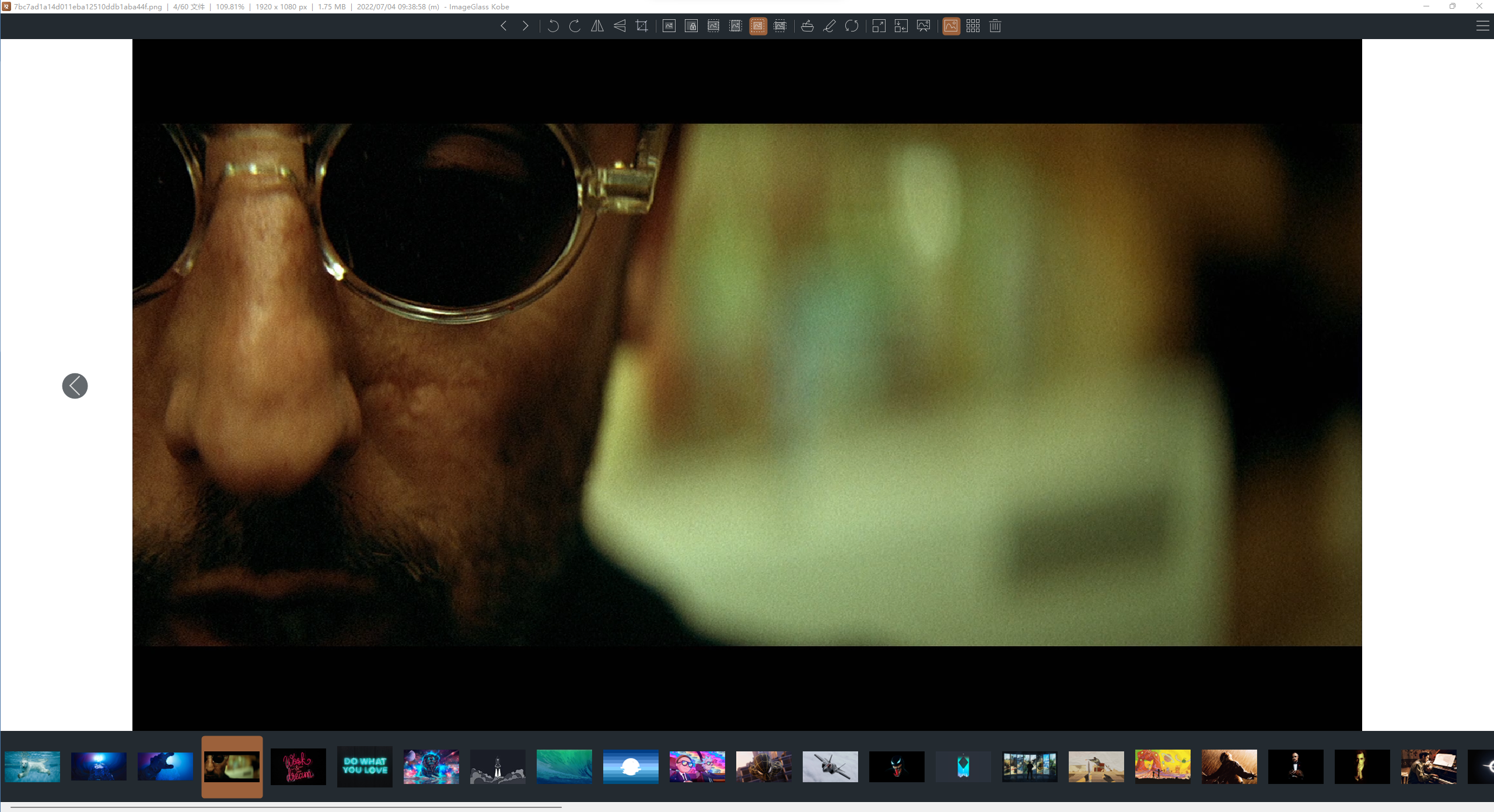Open the 'open with' bowl icon

click(807, 26)
